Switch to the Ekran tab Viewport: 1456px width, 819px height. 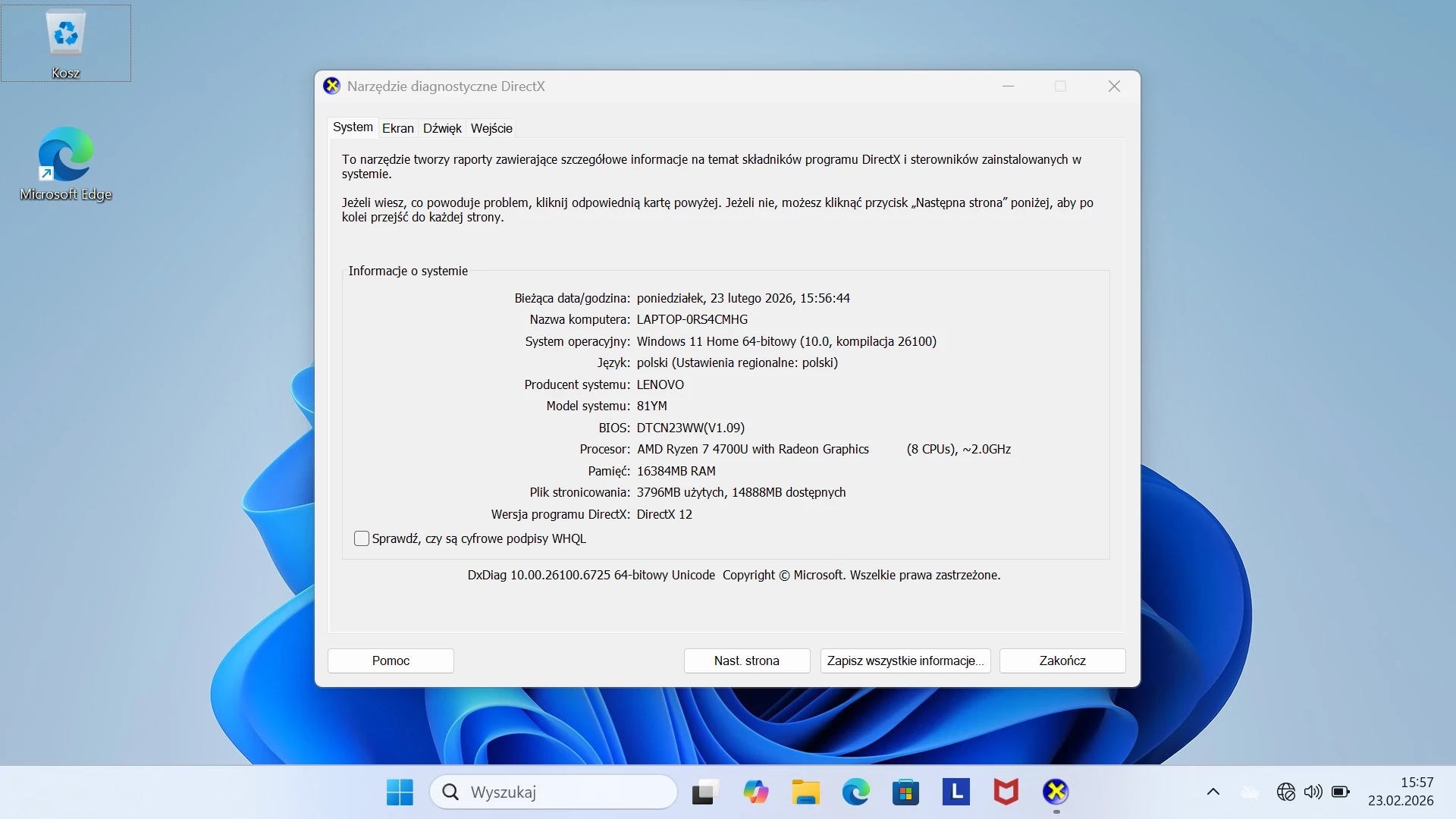point(397,128)
